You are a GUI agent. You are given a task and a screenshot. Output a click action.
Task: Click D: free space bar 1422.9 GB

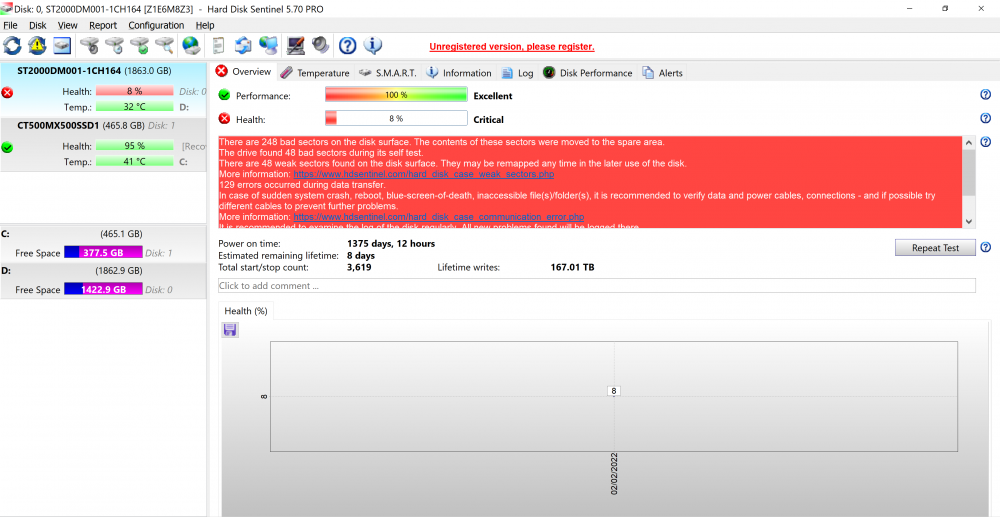tap(103, 289)
